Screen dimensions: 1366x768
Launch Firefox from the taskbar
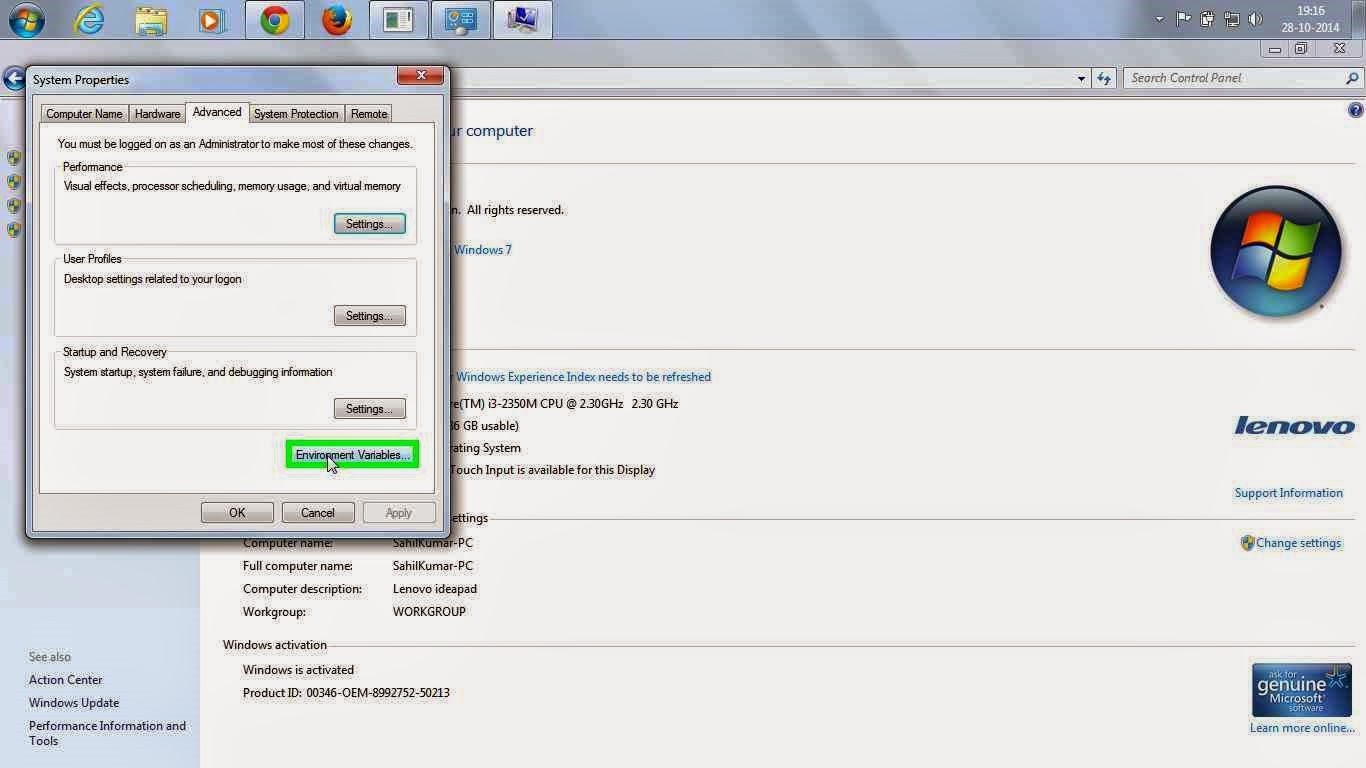[337, 18]
